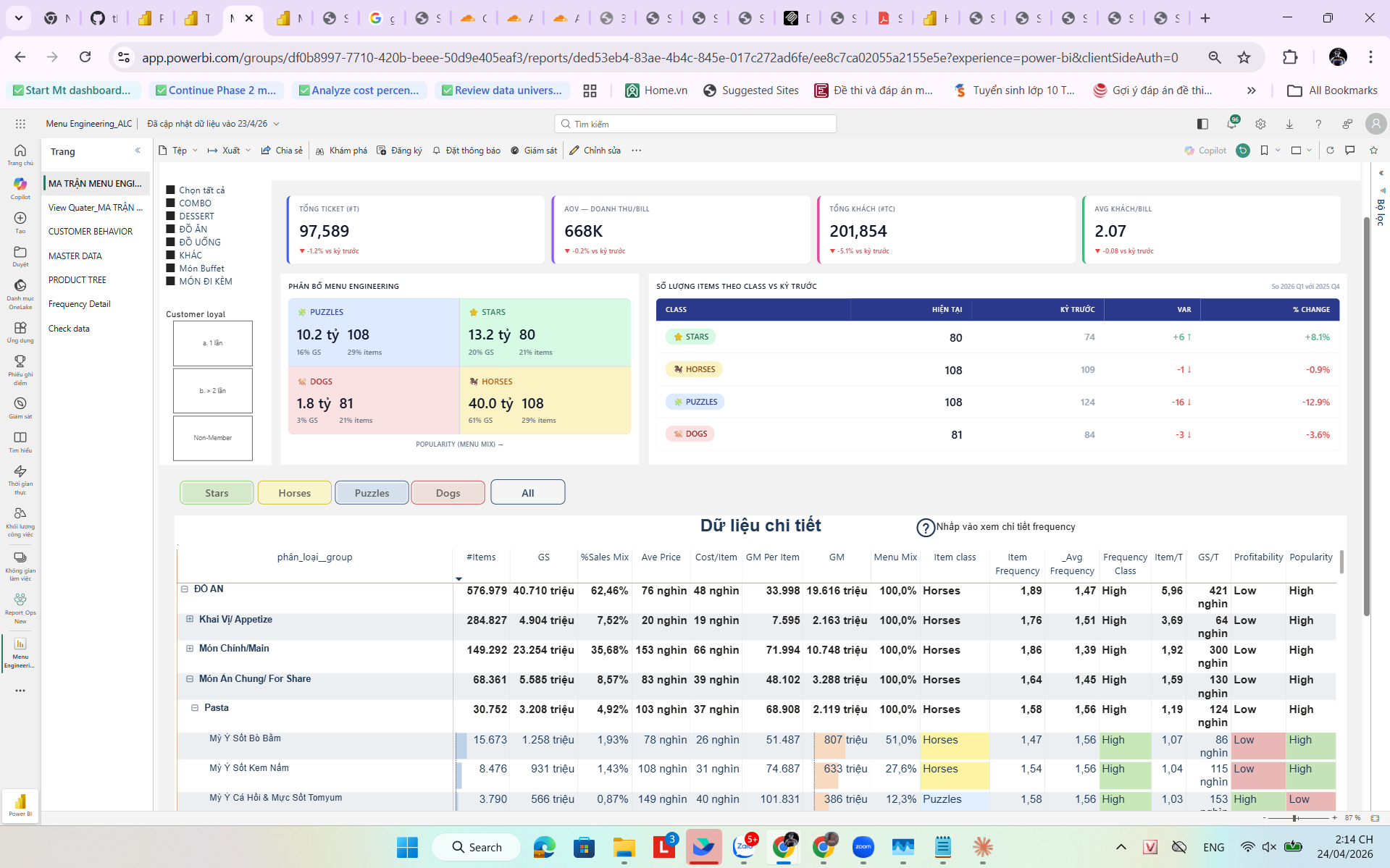Expand the Khai Vị/Appetize row

tap(189, 620)
